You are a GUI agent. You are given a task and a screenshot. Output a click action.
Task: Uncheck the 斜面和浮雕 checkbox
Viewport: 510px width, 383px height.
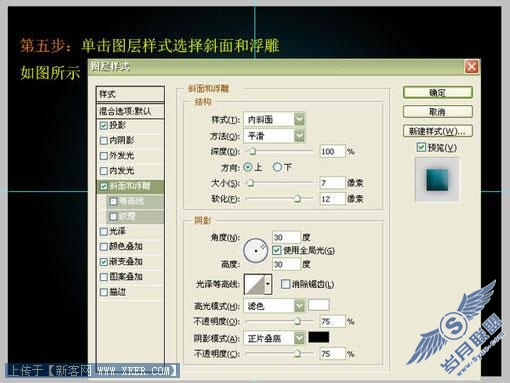tap(104, 186)
